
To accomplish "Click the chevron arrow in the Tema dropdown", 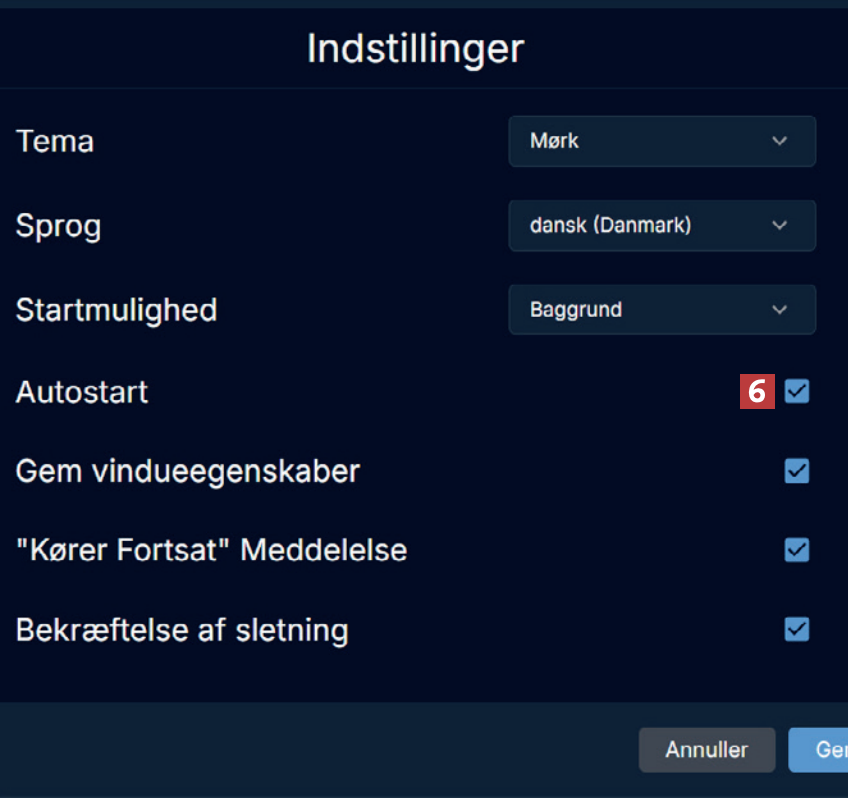I will [x=780, y=141].
